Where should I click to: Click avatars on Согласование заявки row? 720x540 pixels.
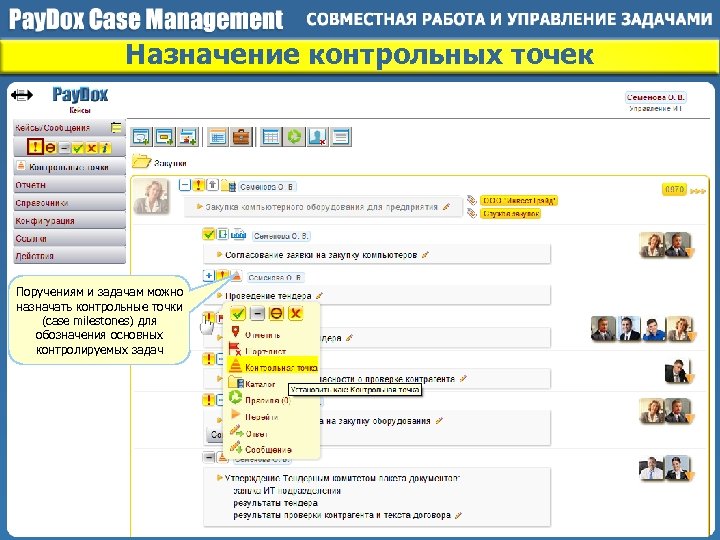tap(667, 244)
